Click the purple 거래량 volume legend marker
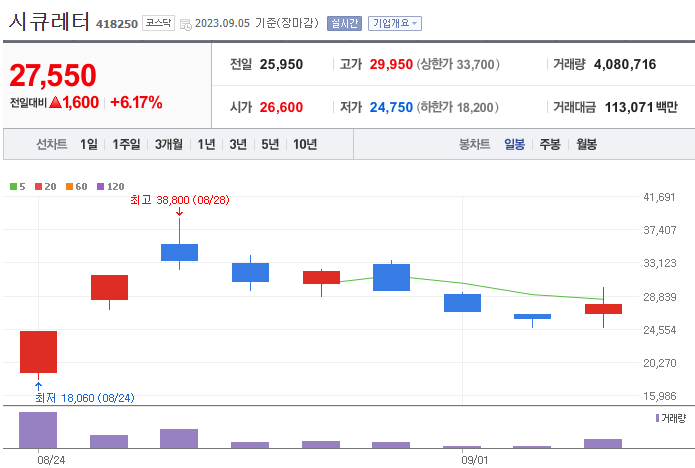 [x=657, y=418]
